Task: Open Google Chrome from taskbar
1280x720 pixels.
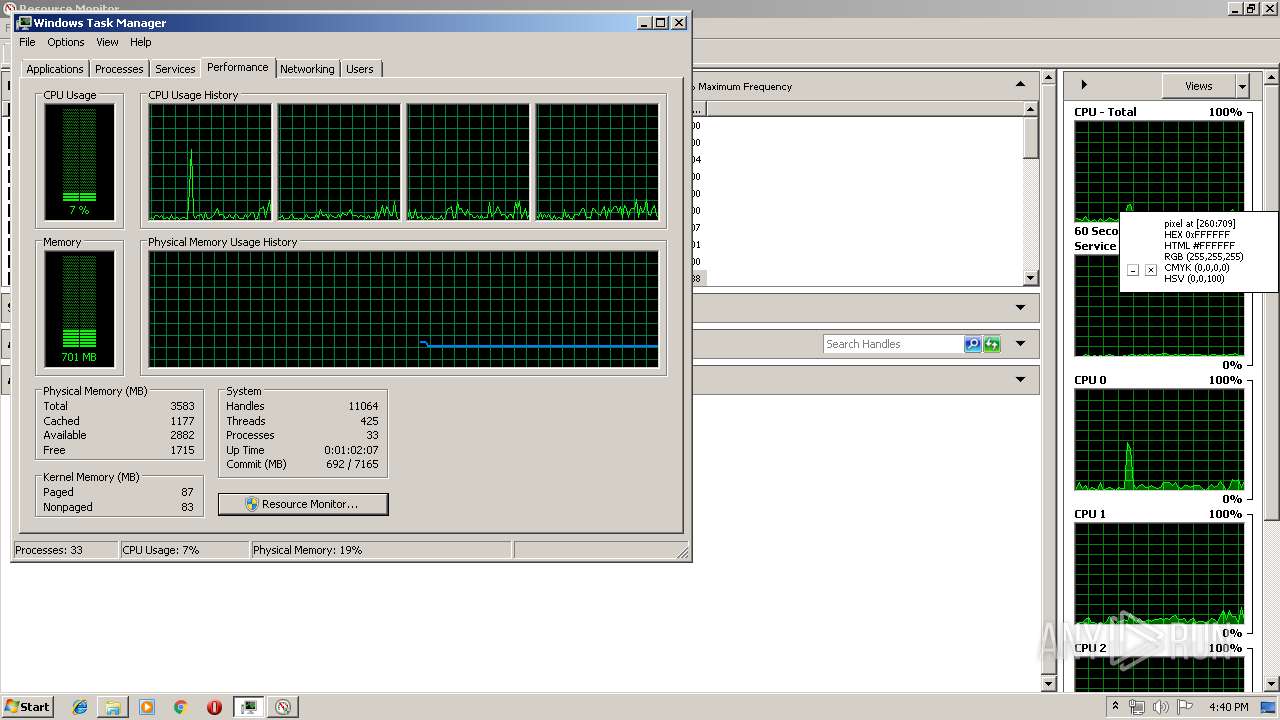Action: coord(180,707)
